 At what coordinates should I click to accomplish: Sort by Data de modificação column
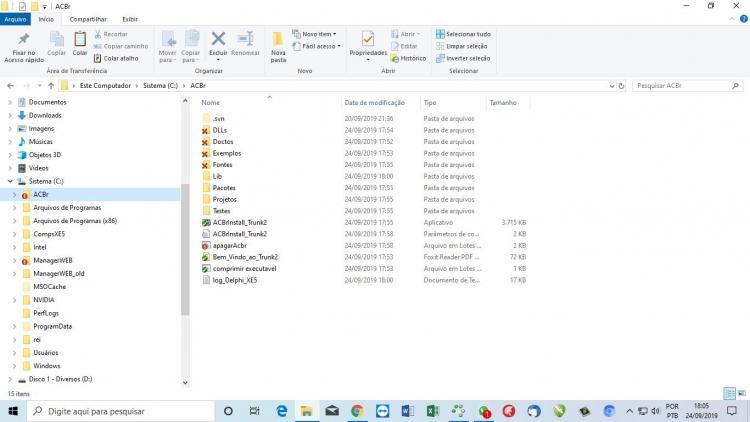click(375, 102)
